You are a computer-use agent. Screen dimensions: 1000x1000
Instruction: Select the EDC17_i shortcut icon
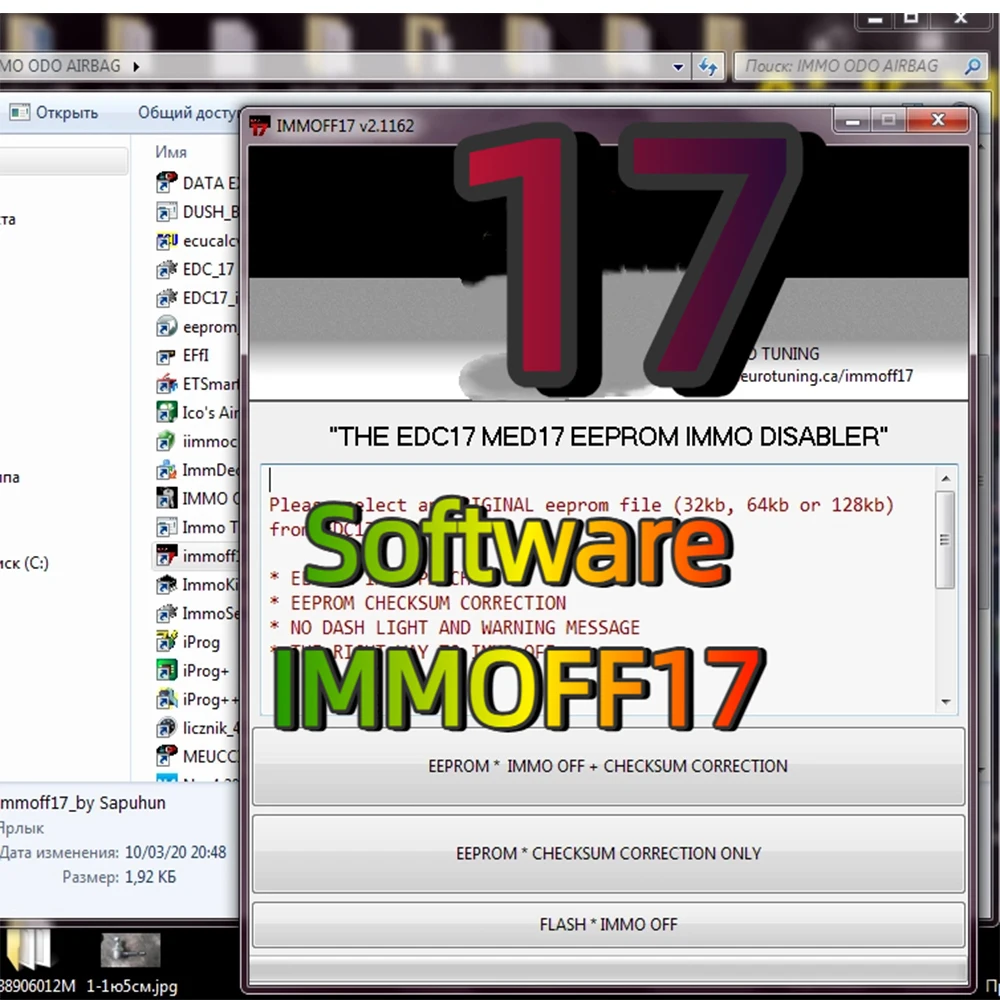(166, 298)
